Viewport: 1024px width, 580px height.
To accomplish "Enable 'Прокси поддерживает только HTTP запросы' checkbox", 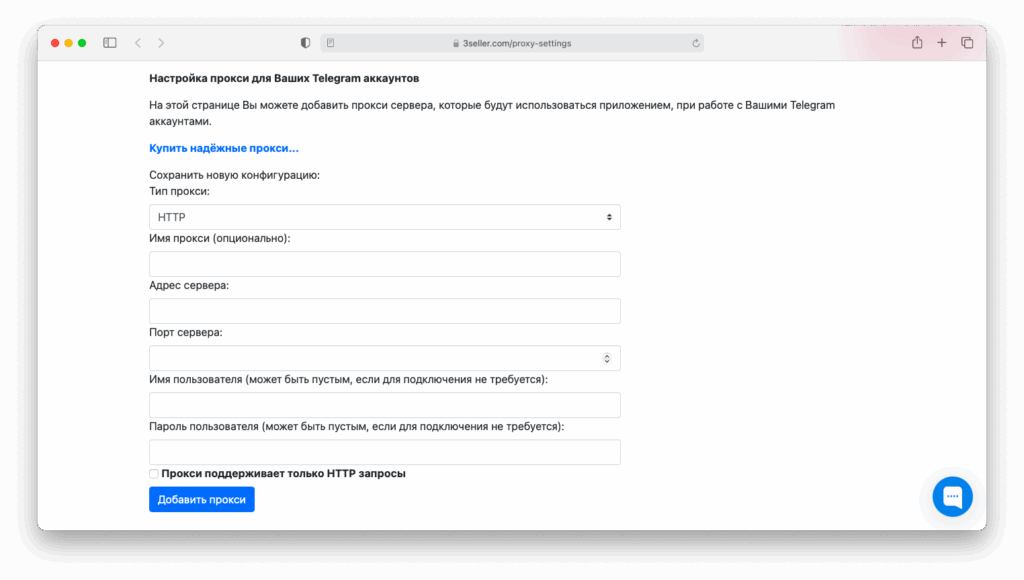I will point(154,474).
